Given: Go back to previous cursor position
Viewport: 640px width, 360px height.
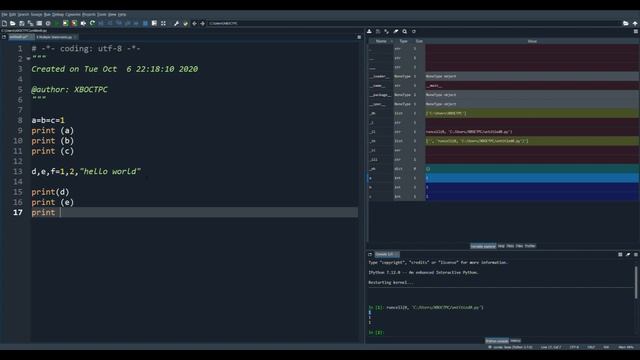Looking at the screenshot, I should [194, 23].
